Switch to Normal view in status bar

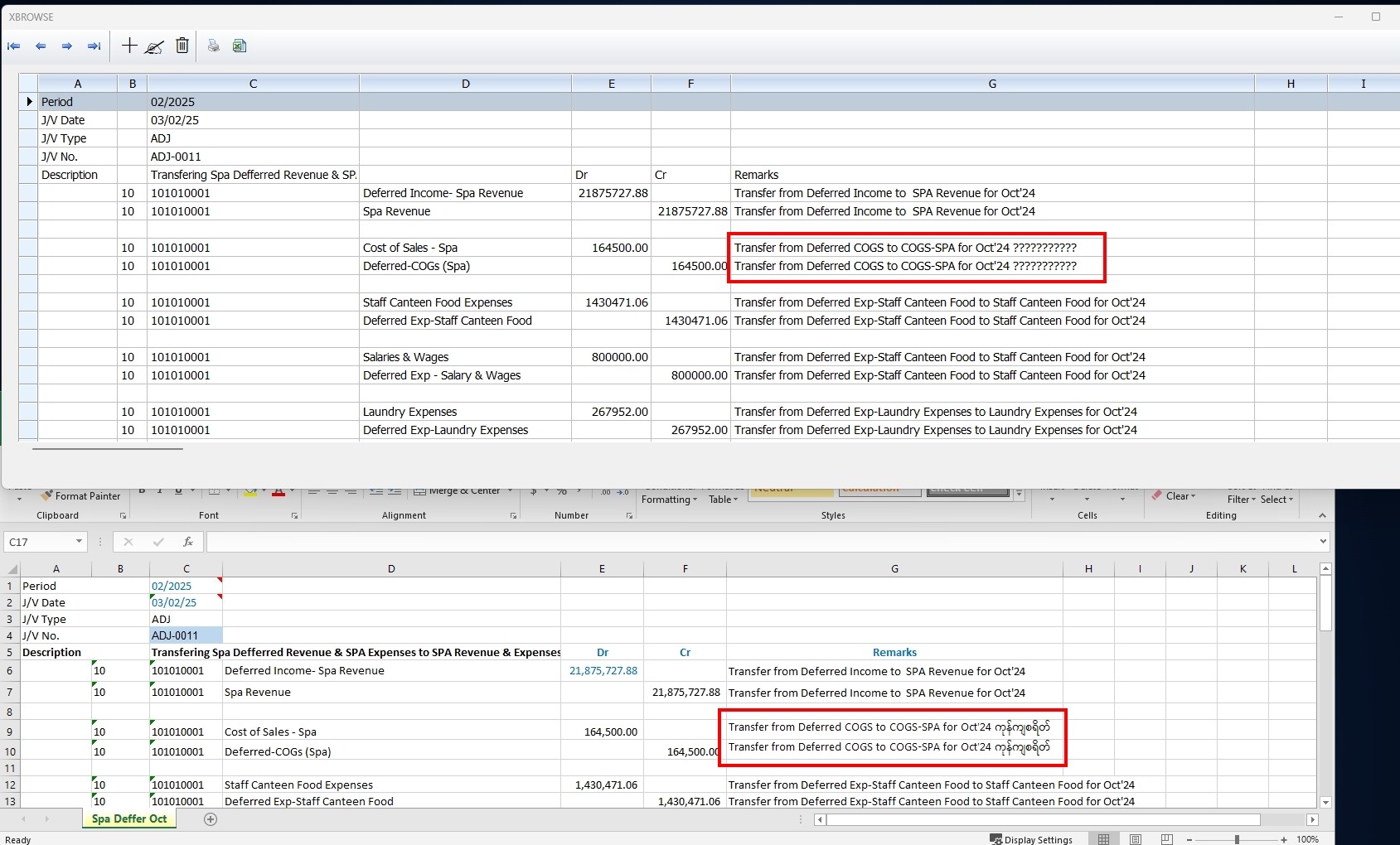(1103, 839)
